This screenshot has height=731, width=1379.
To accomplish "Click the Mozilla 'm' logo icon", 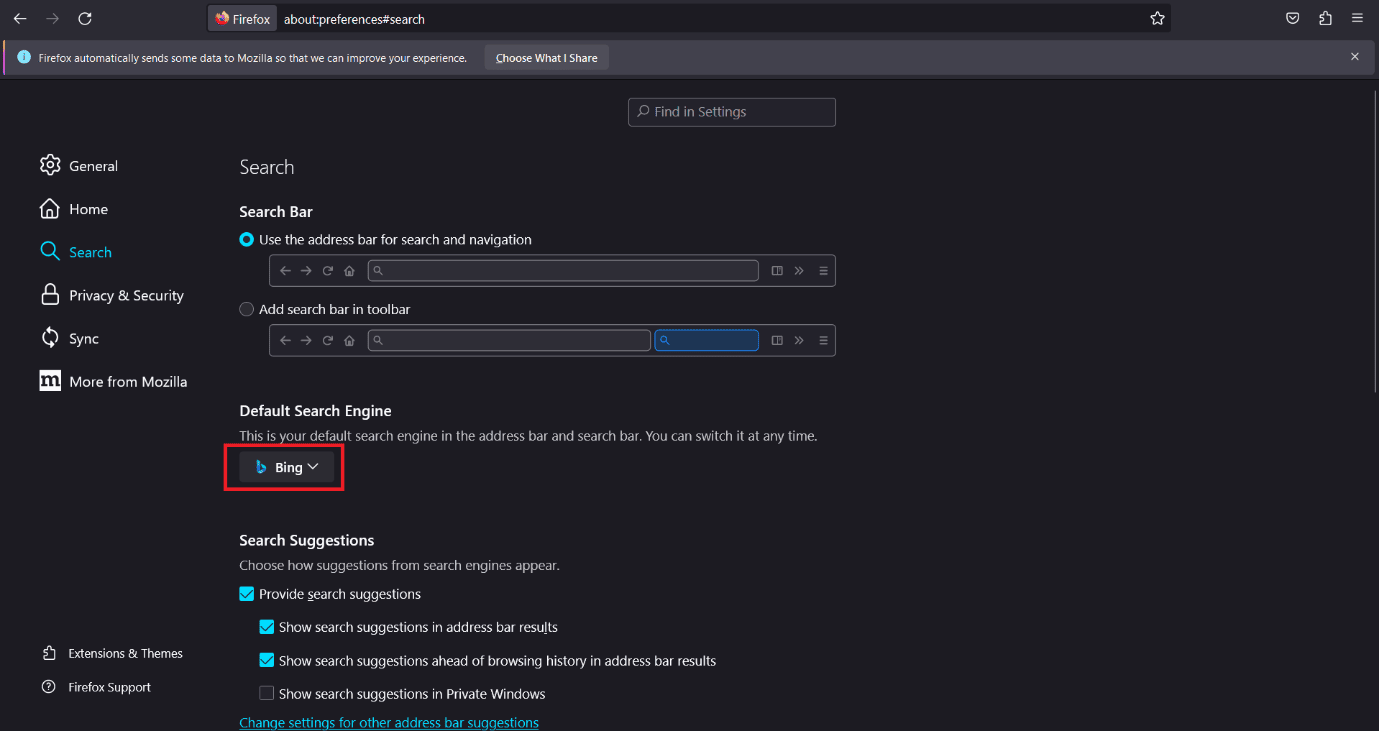I will (50, 380).
